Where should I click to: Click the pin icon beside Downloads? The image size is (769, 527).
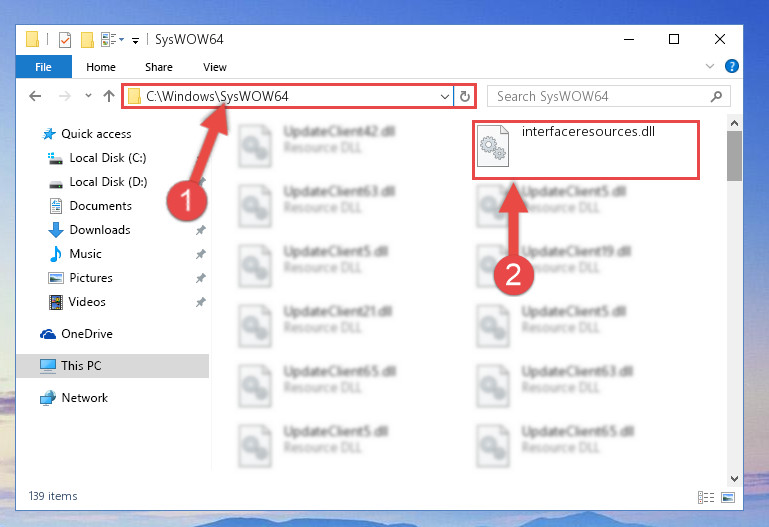click(201, 230)
